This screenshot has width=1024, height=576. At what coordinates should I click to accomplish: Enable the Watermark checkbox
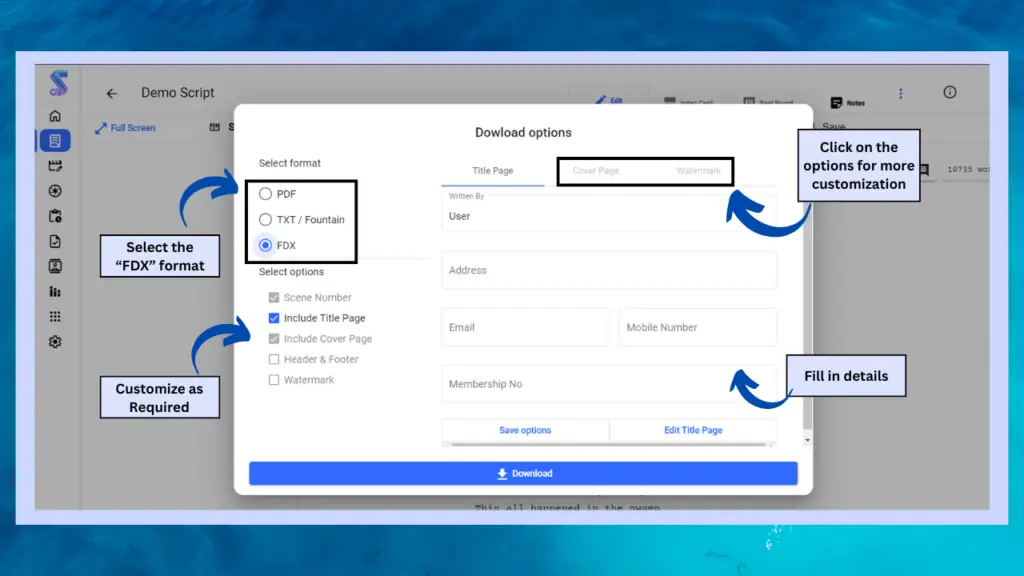[x=274, y=380]
